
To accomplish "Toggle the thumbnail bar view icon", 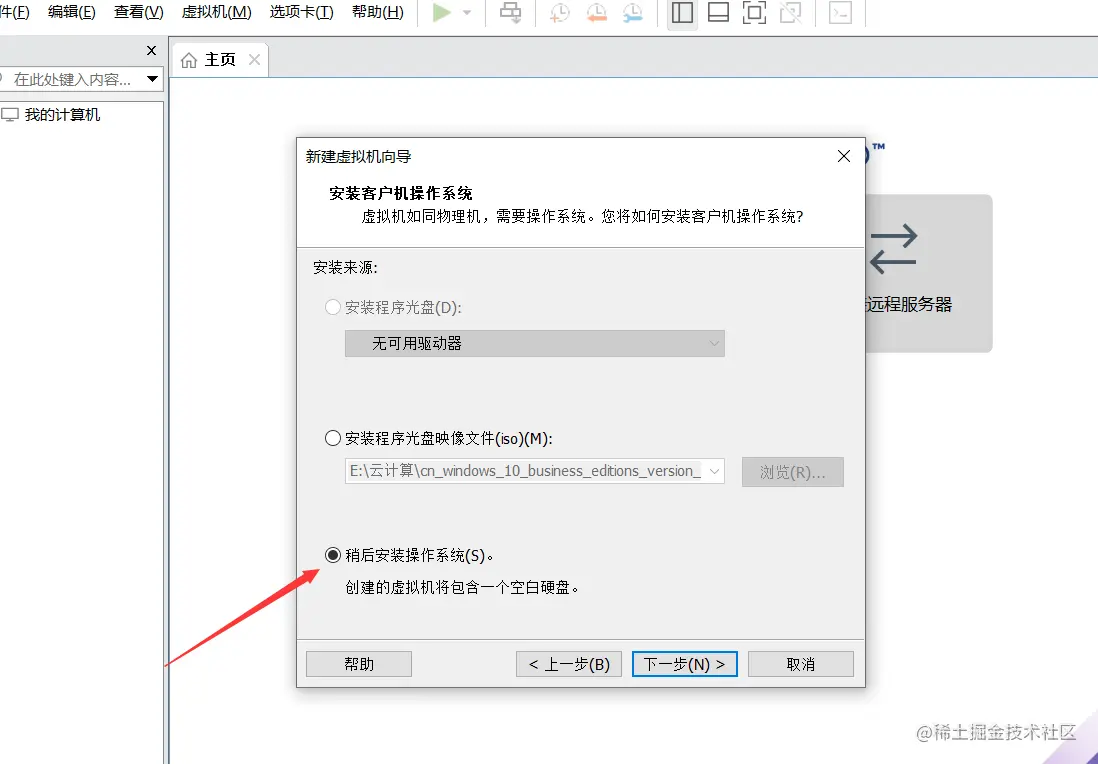I will [718, 13].
